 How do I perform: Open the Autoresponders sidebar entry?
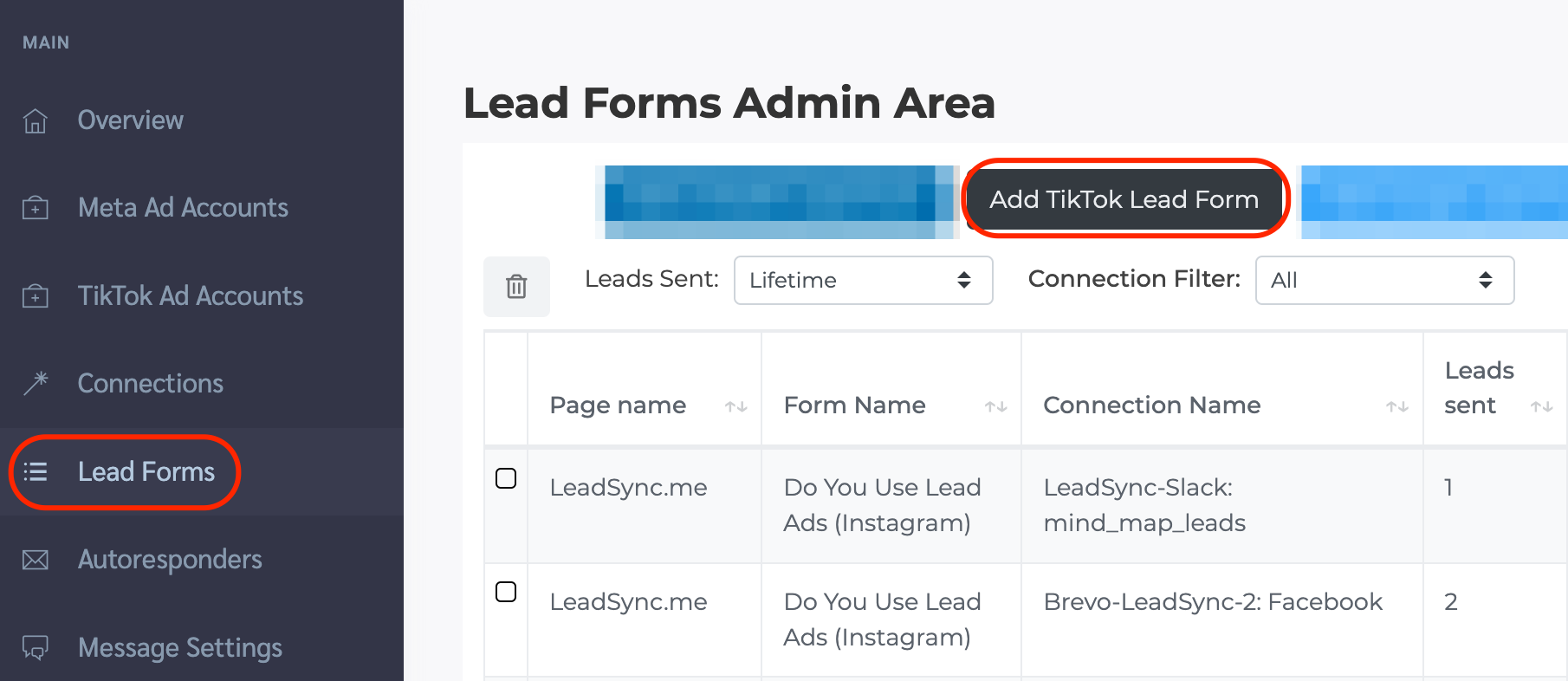(170, 560)
